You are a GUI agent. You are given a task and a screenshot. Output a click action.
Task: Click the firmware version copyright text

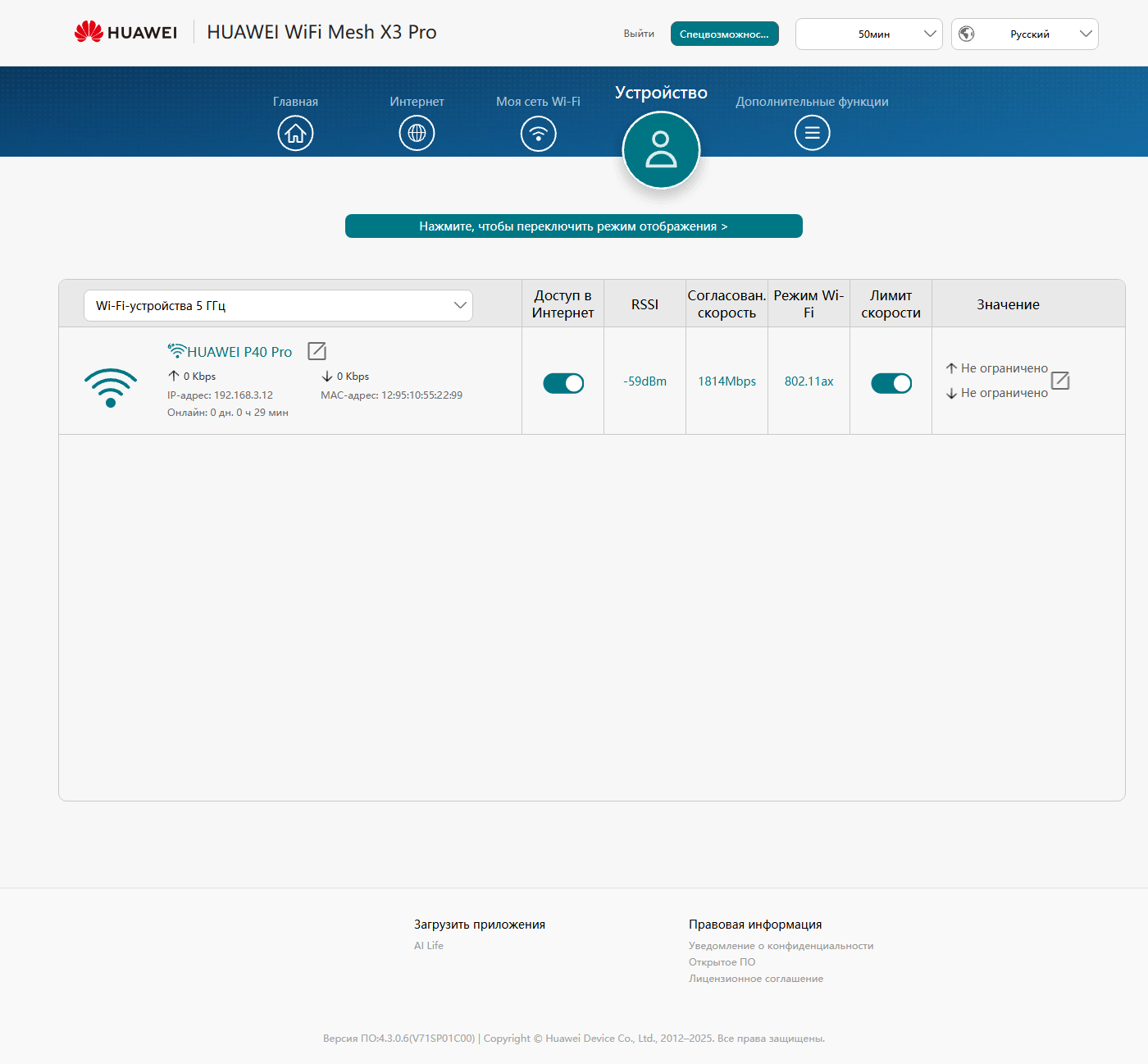pyautogui.click(x=574, y=1039)
